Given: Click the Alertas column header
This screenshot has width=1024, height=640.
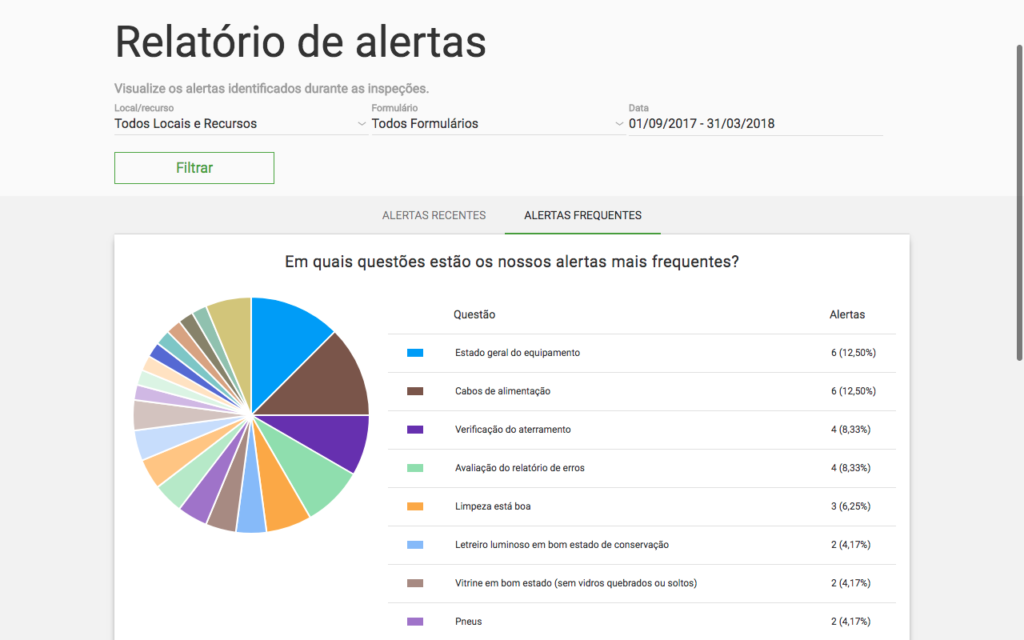Looking at the screenshot, I should coord(846,314).
